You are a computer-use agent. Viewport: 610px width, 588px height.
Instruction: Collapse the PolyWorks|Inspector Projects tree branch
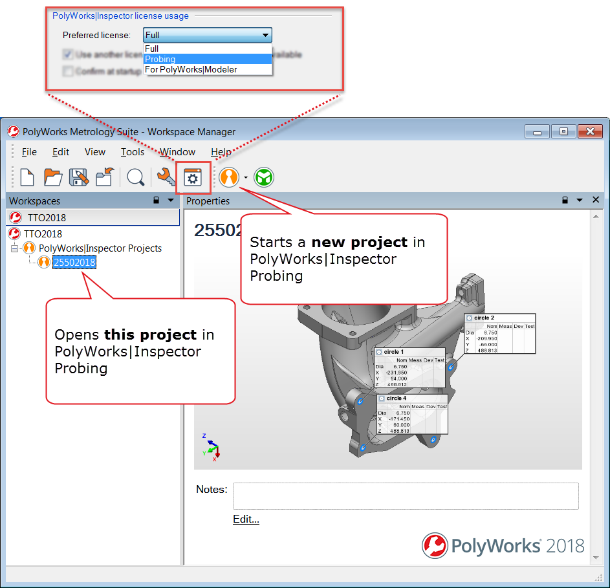(14, 248)
